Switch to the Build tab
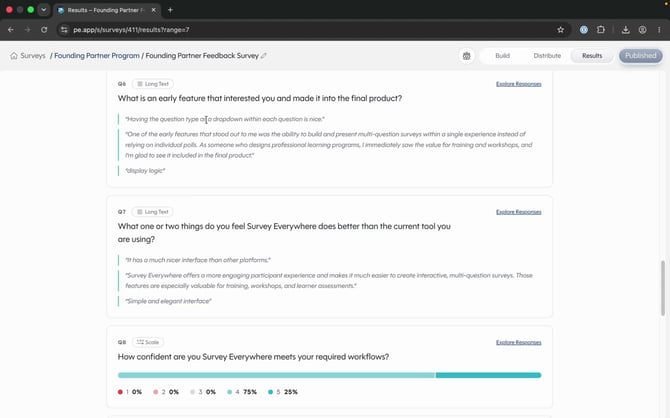Viewport: 670px width, 418px height. click(502, 56)
